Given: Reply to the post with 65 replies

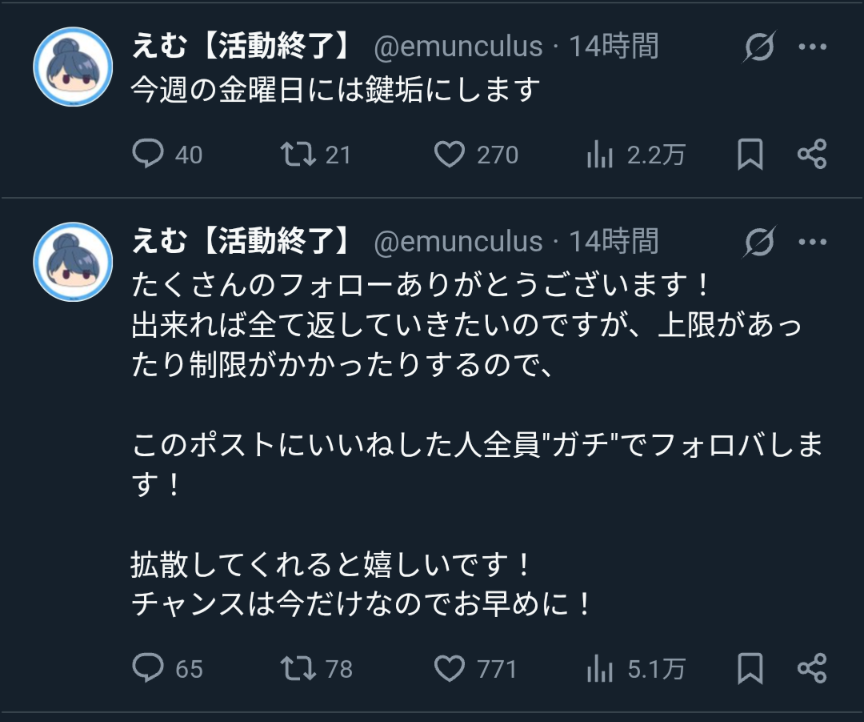Looking at the screenshot, I should (x=148, y=667).
